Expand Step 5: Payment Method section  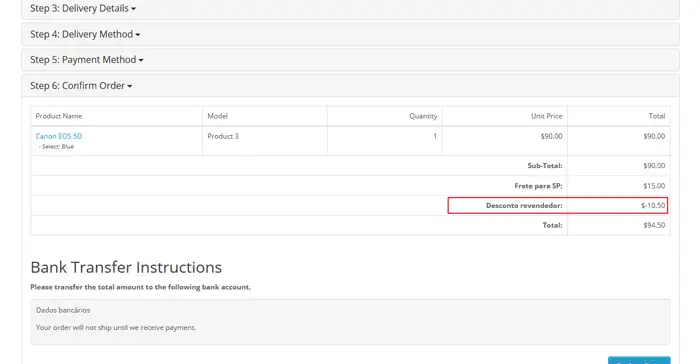point(87,60)
